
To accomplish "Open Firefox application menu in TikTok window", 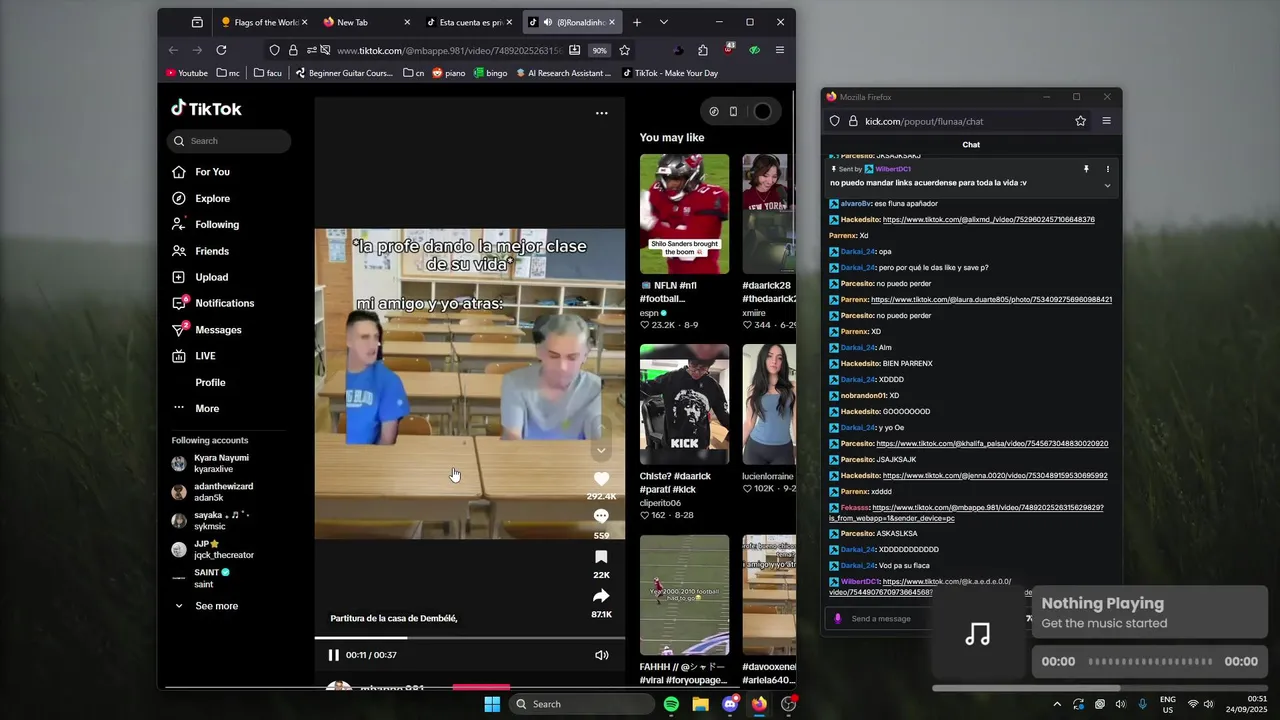I will (x=780, y=50).
